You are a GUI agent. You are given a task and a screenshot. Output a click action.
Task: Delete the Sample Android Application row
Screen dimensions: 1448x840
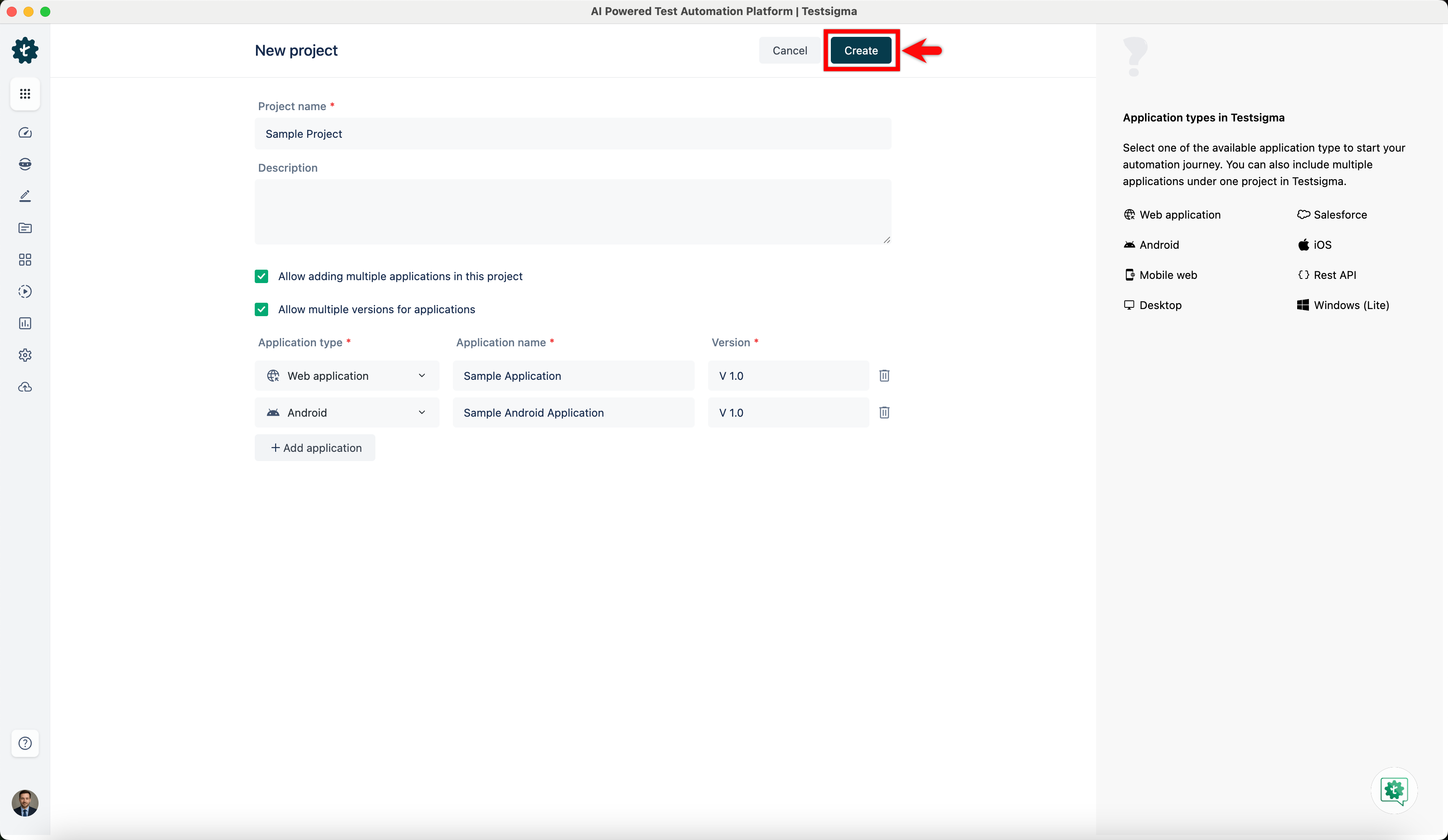tap(884, 412)
